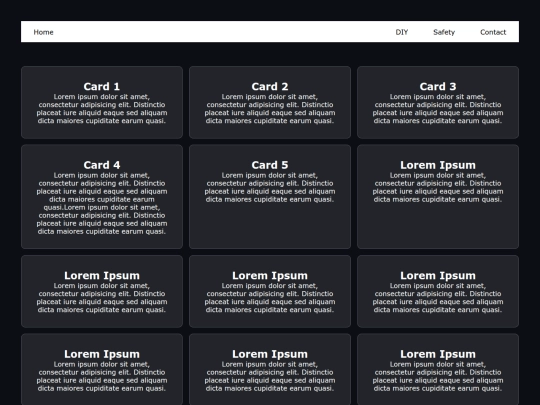Select the long paragraph inside Card 4

pos(102,204)
